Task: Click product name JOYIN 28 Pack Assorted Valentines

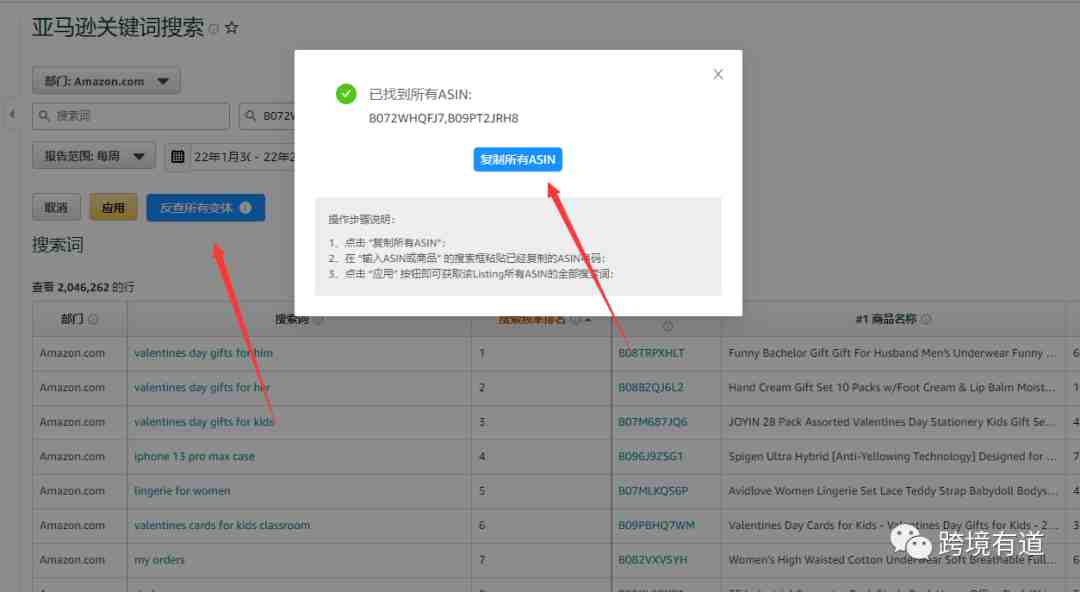Action: (892, 422)
